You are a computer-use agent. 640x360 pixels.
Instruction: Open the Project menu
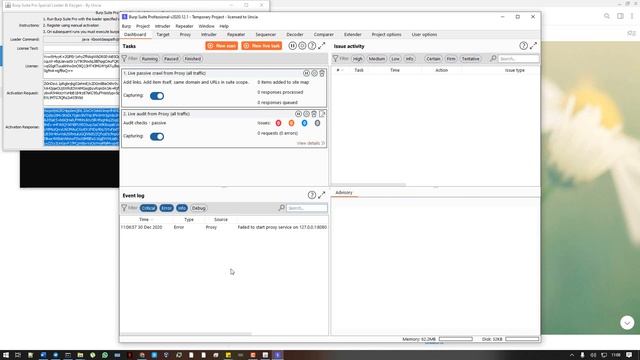[x=143, y=26]
